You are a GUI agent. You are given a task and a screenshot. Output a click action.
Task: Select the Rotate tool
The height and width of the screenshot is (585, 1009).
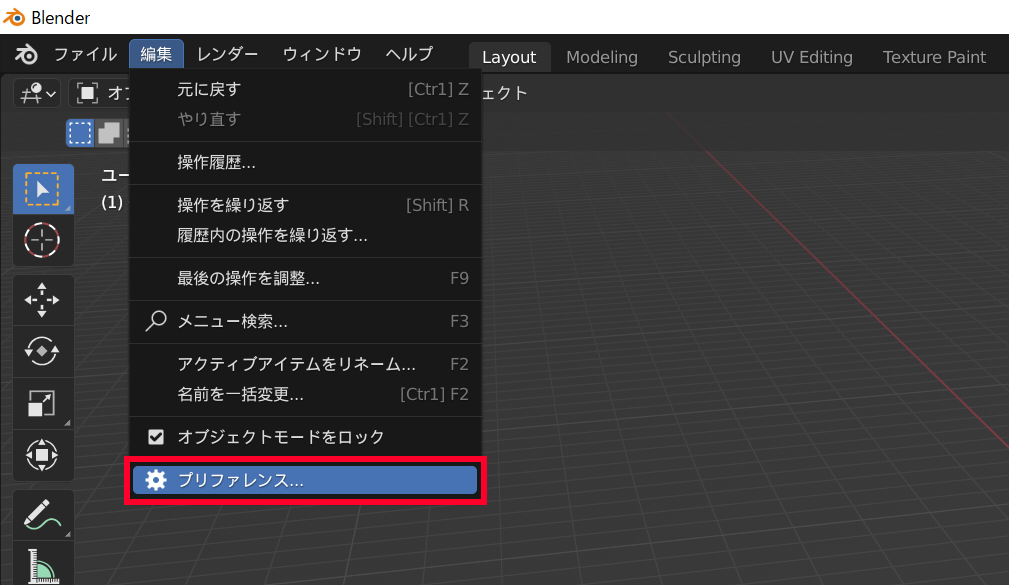[43, 351]
